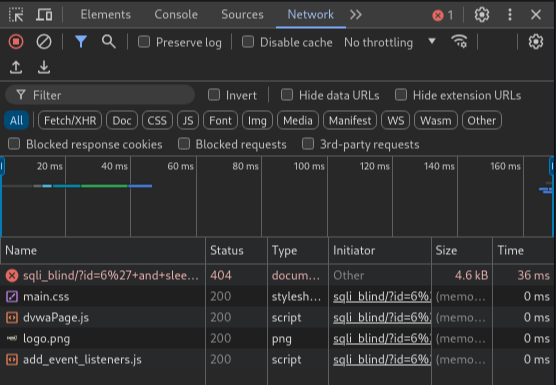Check 3rd-party requests

tap(308, 144)
